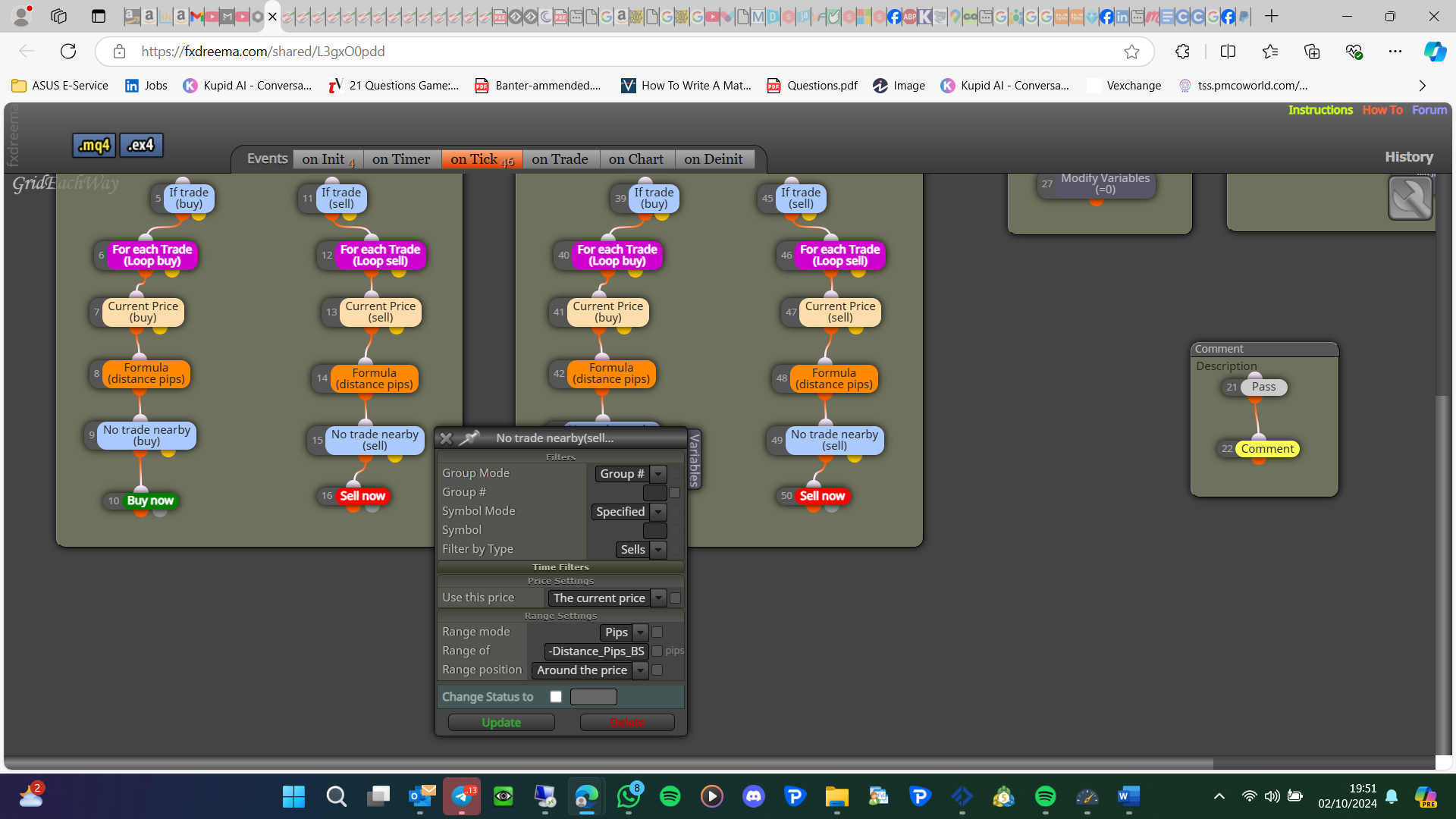Close the No trade nearby dialog
Screen dimensions: 1456x819
click(x=446, y=438)
